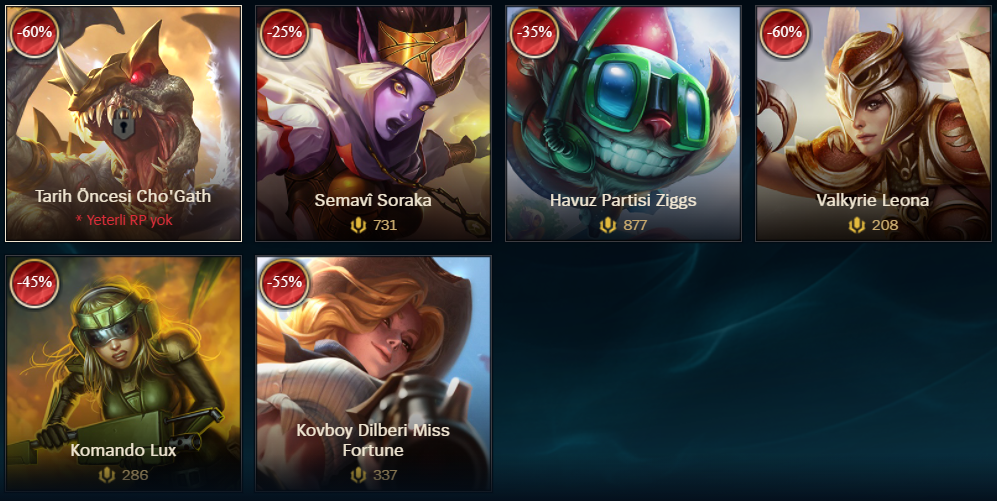Click the RP coin icon beside 208

(856, 225)
